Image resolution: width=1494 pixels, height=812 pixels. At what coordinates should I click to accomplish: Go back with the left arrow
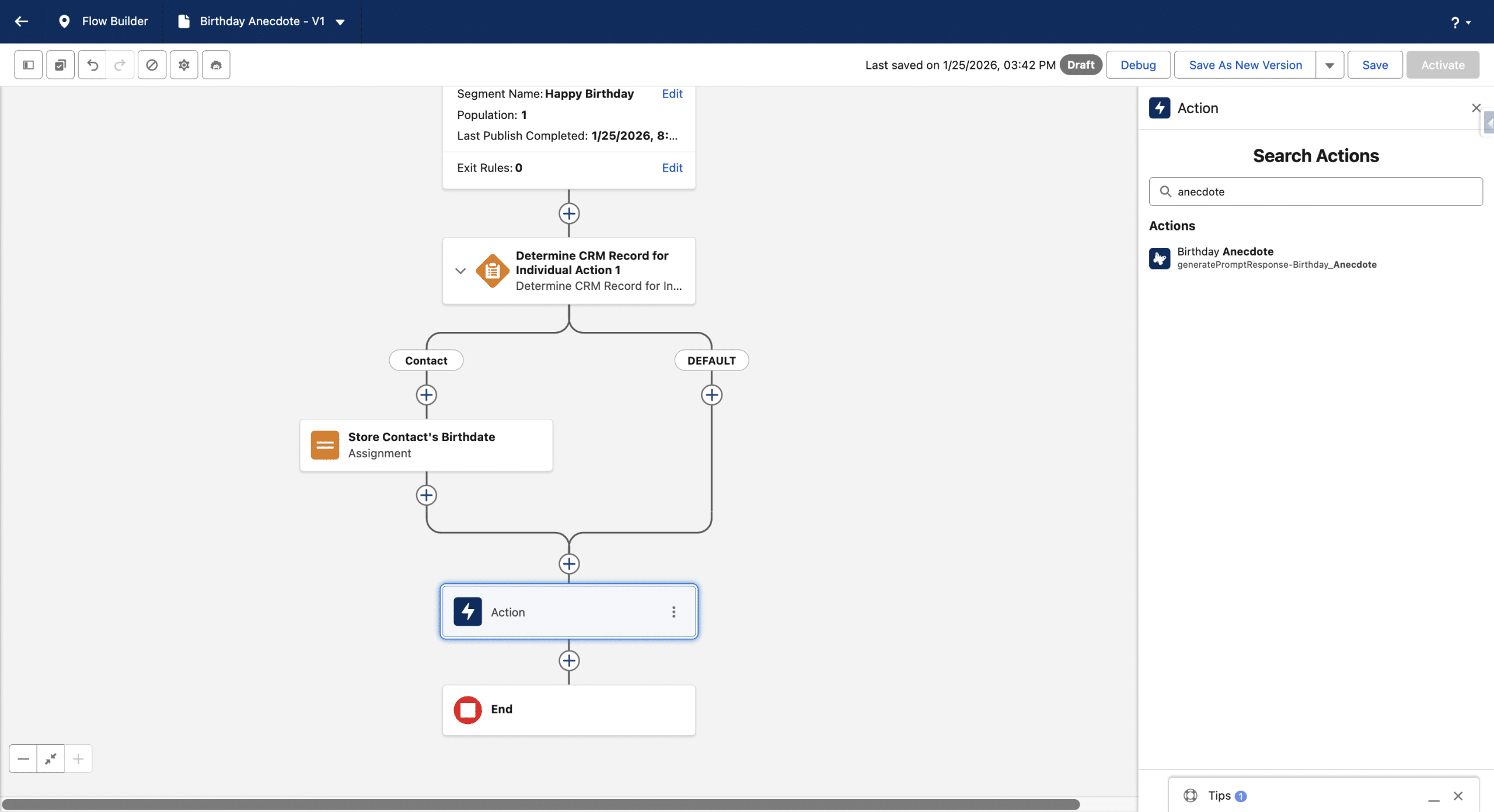22,22
